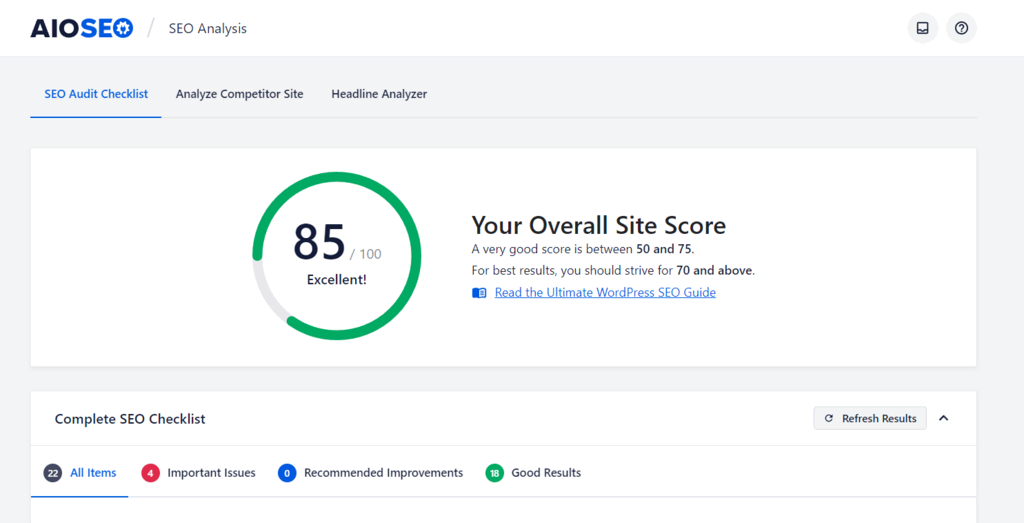Click the Your Overall Site Score heading

click(598, 225)
